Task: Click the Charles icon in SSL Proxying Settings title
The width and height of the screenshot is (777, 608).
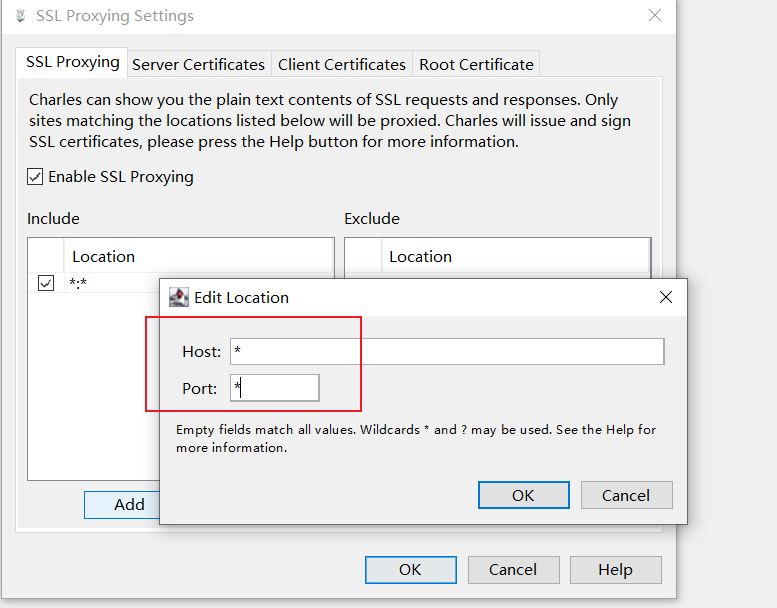Action: coord(20,16)
